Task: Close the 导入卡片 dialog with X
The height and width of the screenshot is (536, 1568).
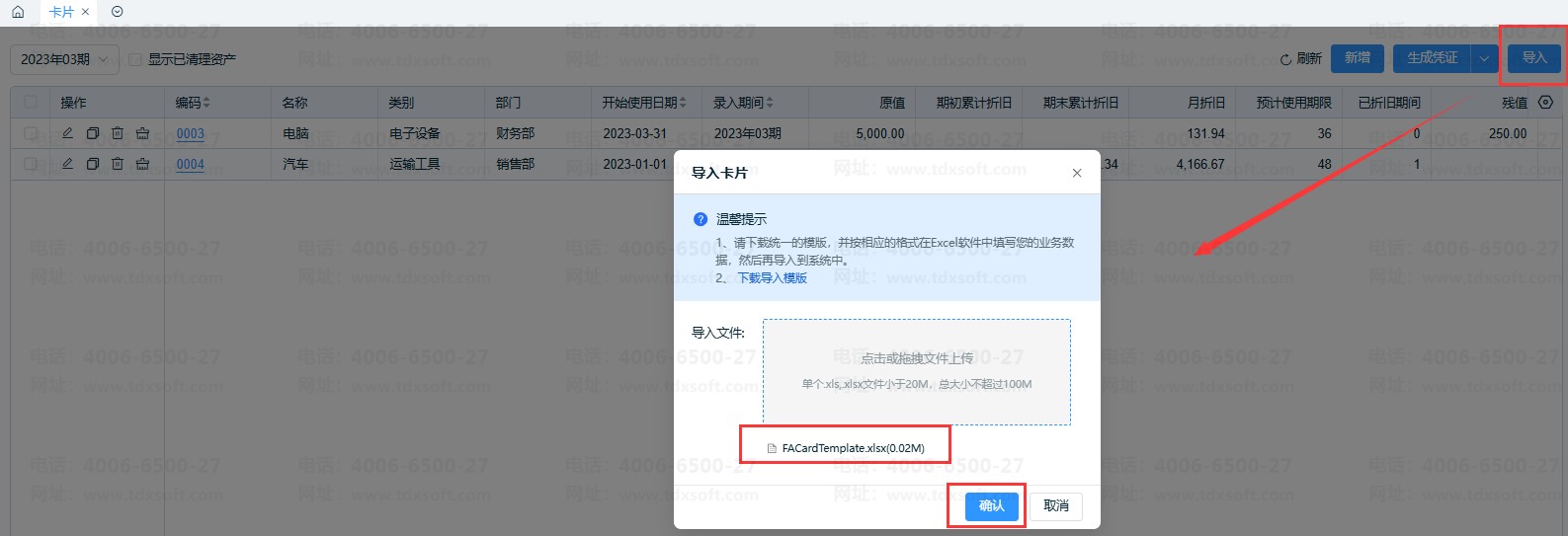Action: pyautogui.click(x=1077, y=173)
